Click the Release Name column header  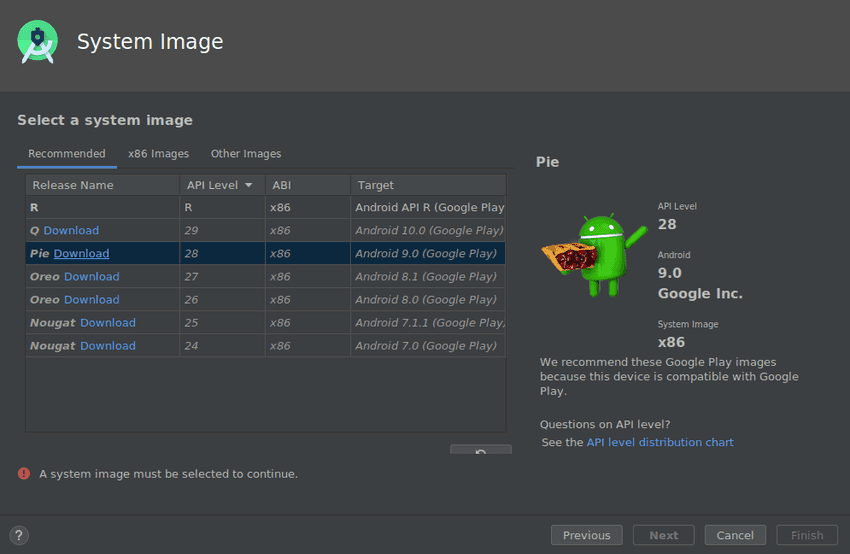[x=73, y=185]
